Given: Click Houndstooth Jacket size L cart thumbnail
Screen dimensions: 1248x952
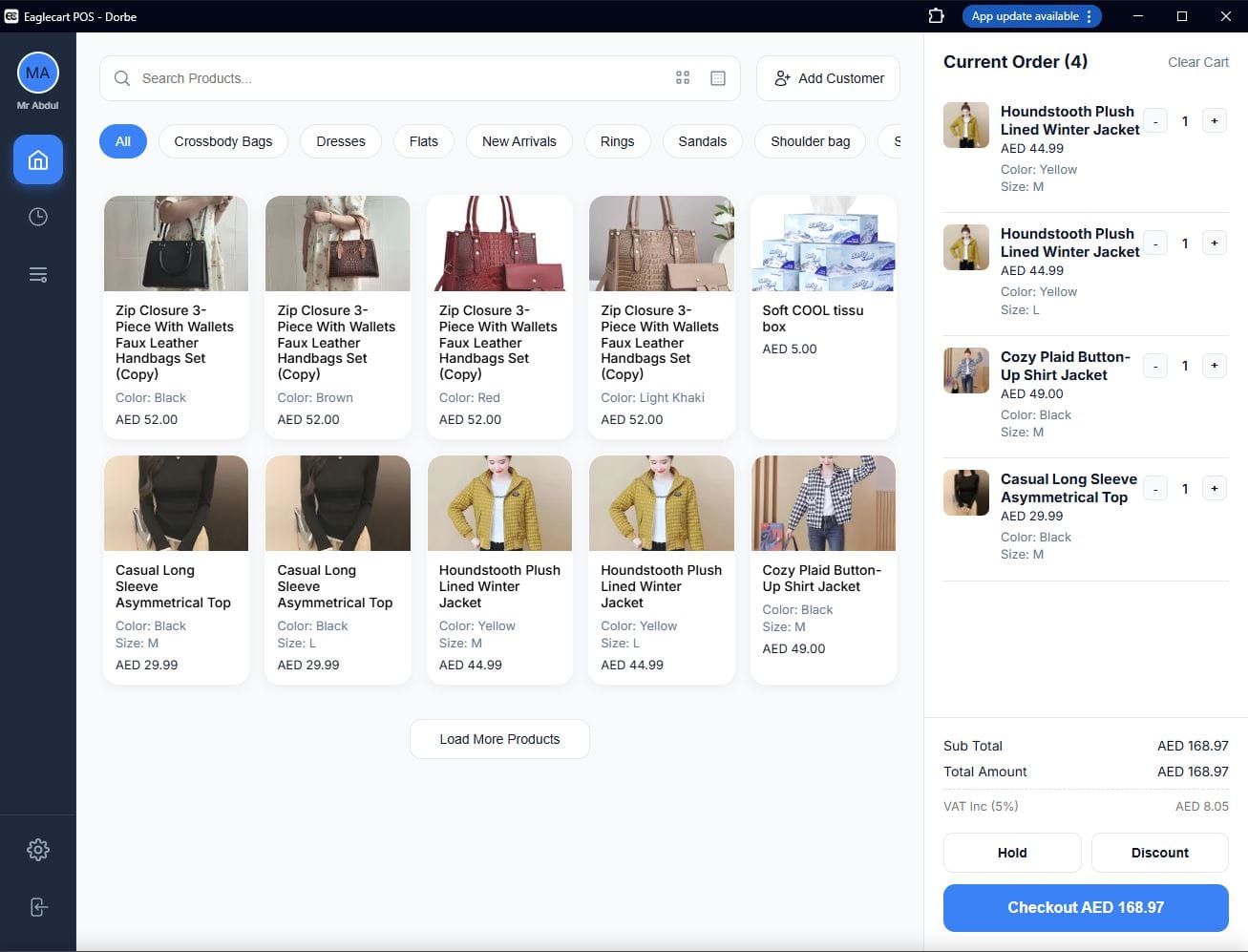Looking at the screenshot, I should [966, 247].
